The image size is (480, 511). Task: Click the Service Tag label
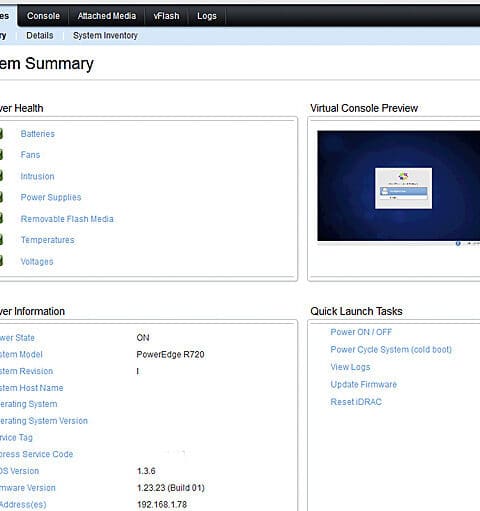(x=16, y=437)
